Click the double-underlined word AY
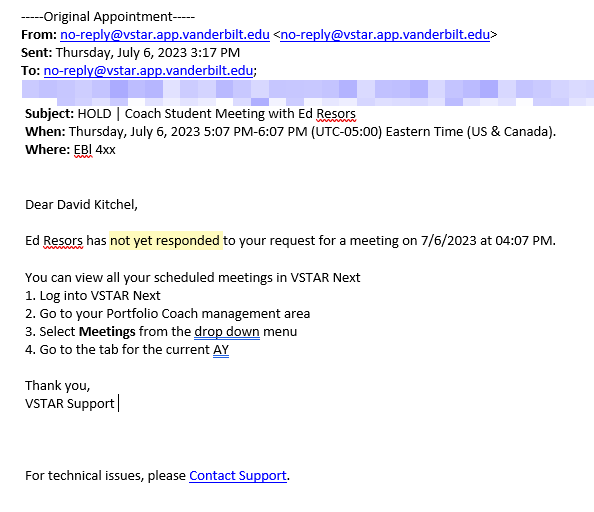594x512 pixels. click(x=221, y=349)
